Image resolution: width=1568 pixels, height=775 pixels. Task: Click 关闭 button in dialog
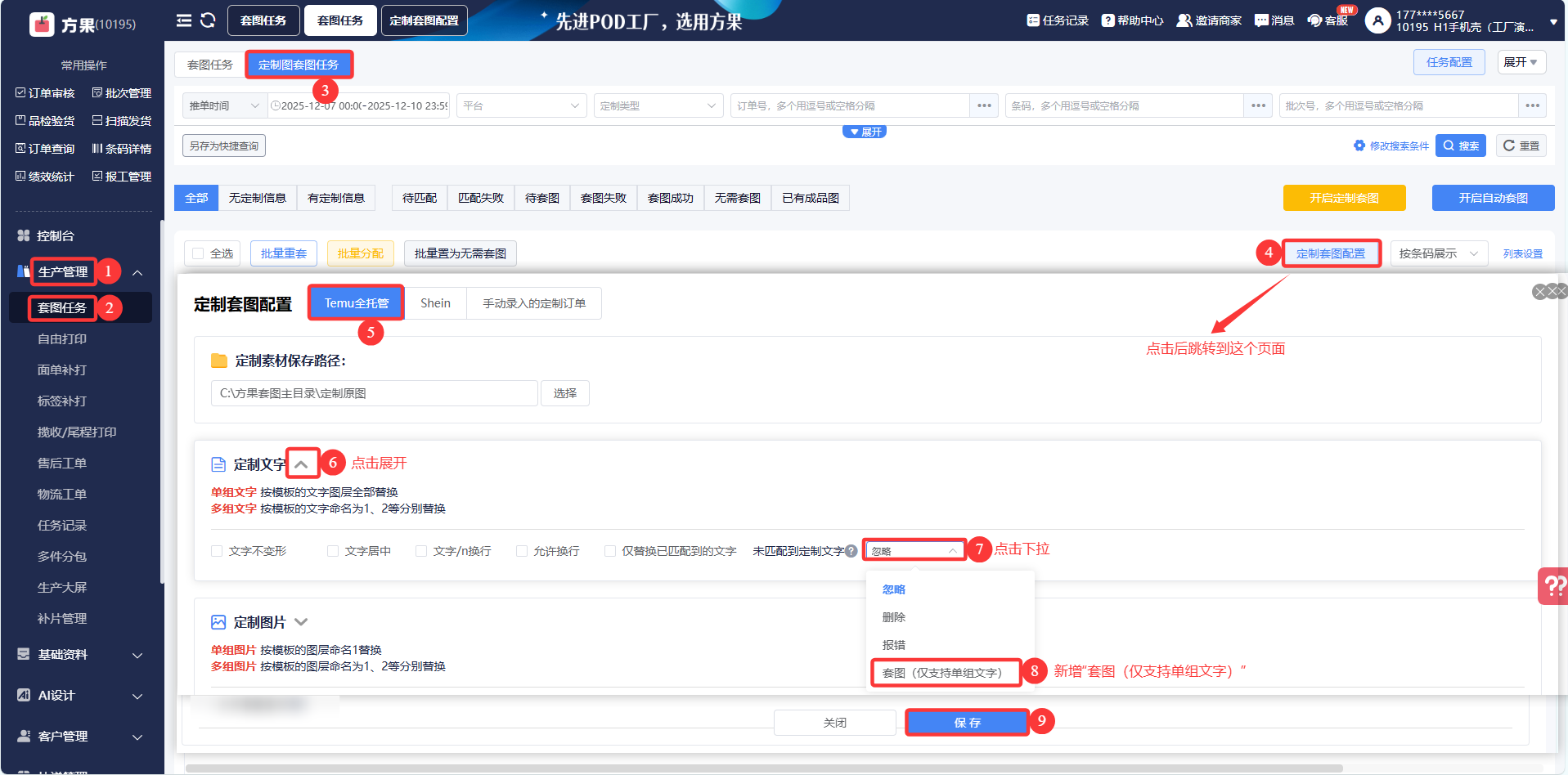[835, 723]
